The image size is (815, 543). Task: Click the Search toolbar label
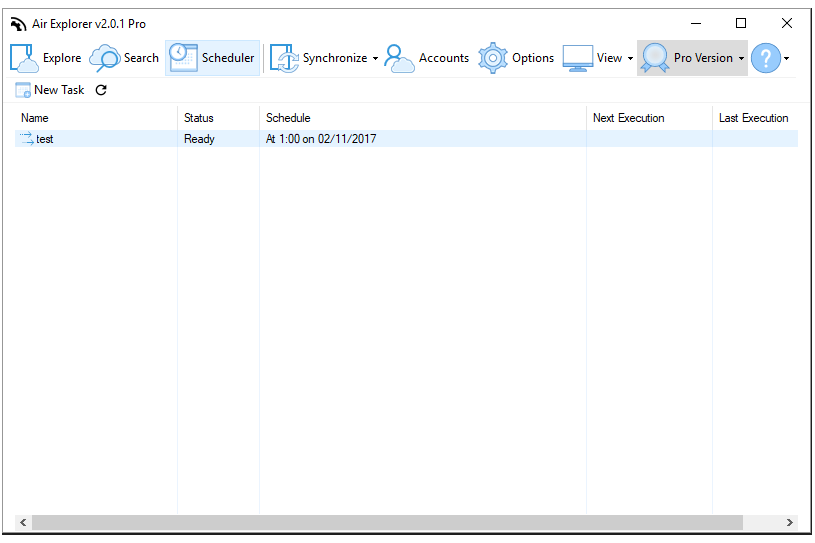141,58
